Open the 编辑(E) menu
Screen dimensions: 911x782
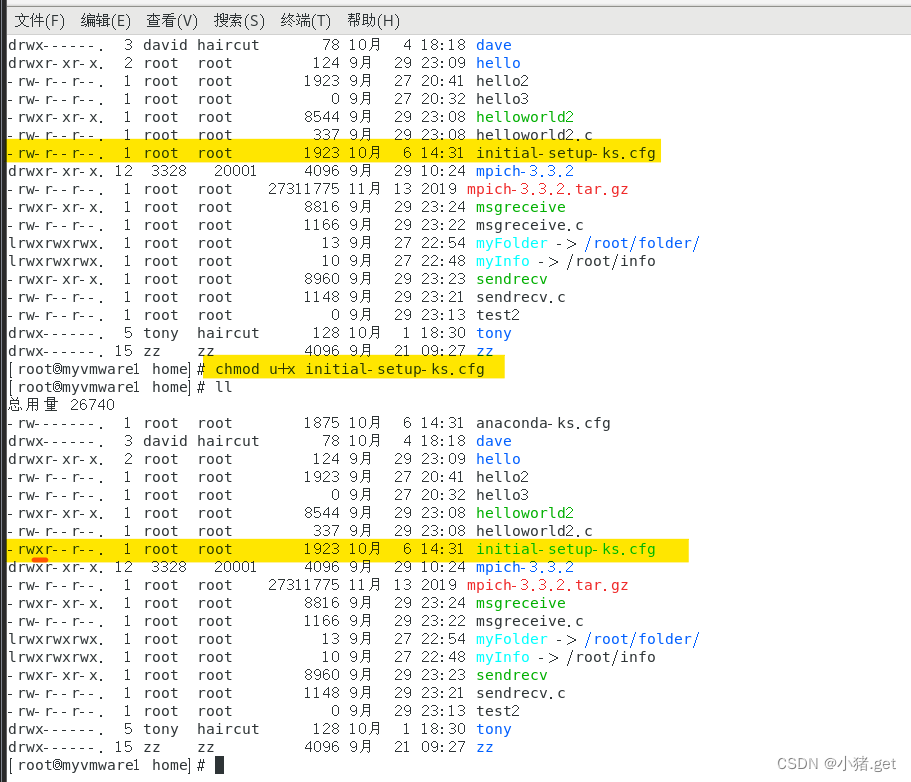104,20
